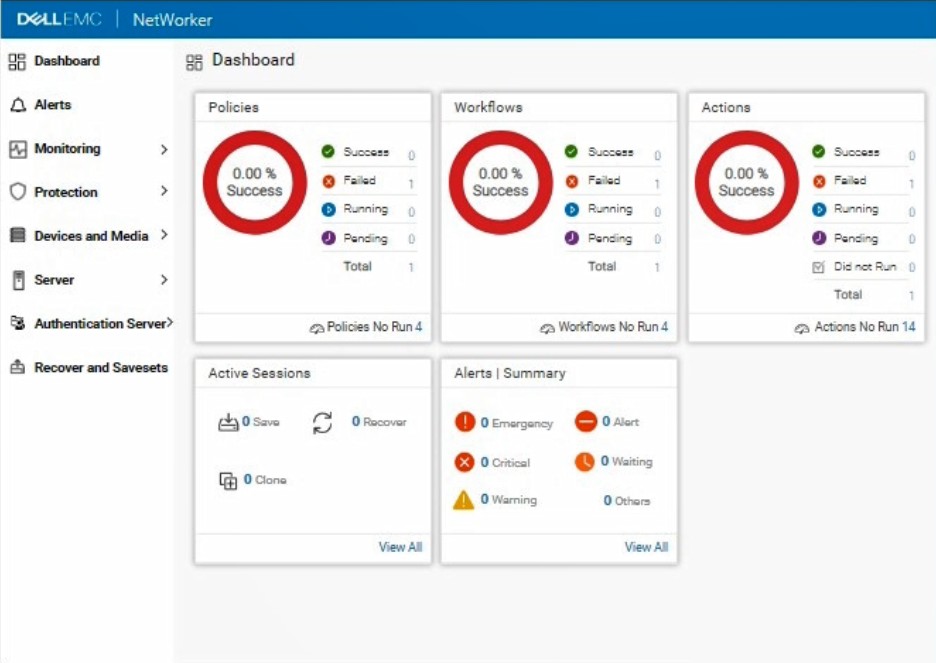Image resolution: width=936 pixels, height=663 pixels.
Task: Open View All in Active Sessions
Action: [x=400, y=547]
